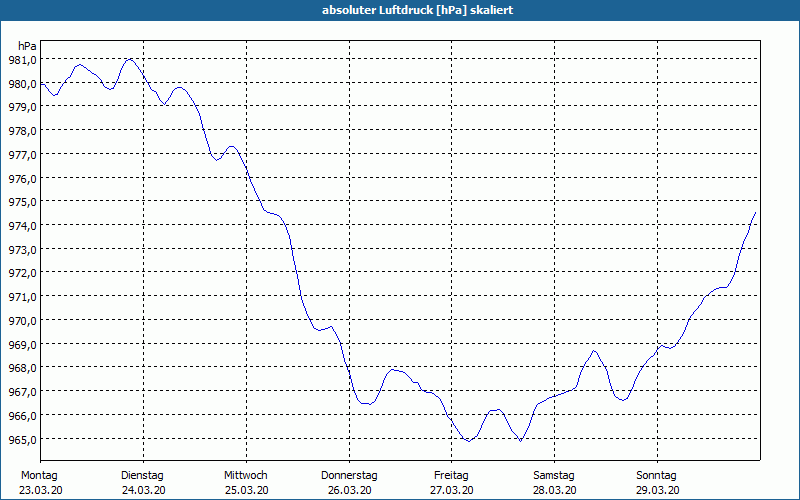Click the 'Donnerstag' day label
The image size is (800, 500).
coord(349,476)
